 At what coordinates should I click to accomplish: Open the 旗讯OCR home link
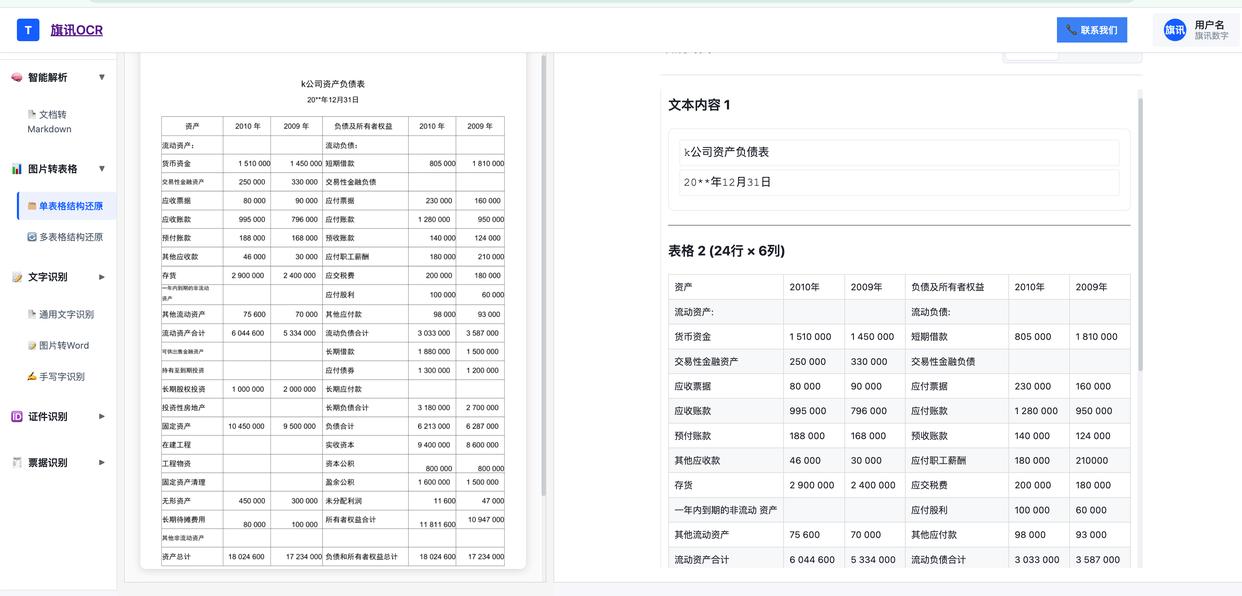pos(77,30)
